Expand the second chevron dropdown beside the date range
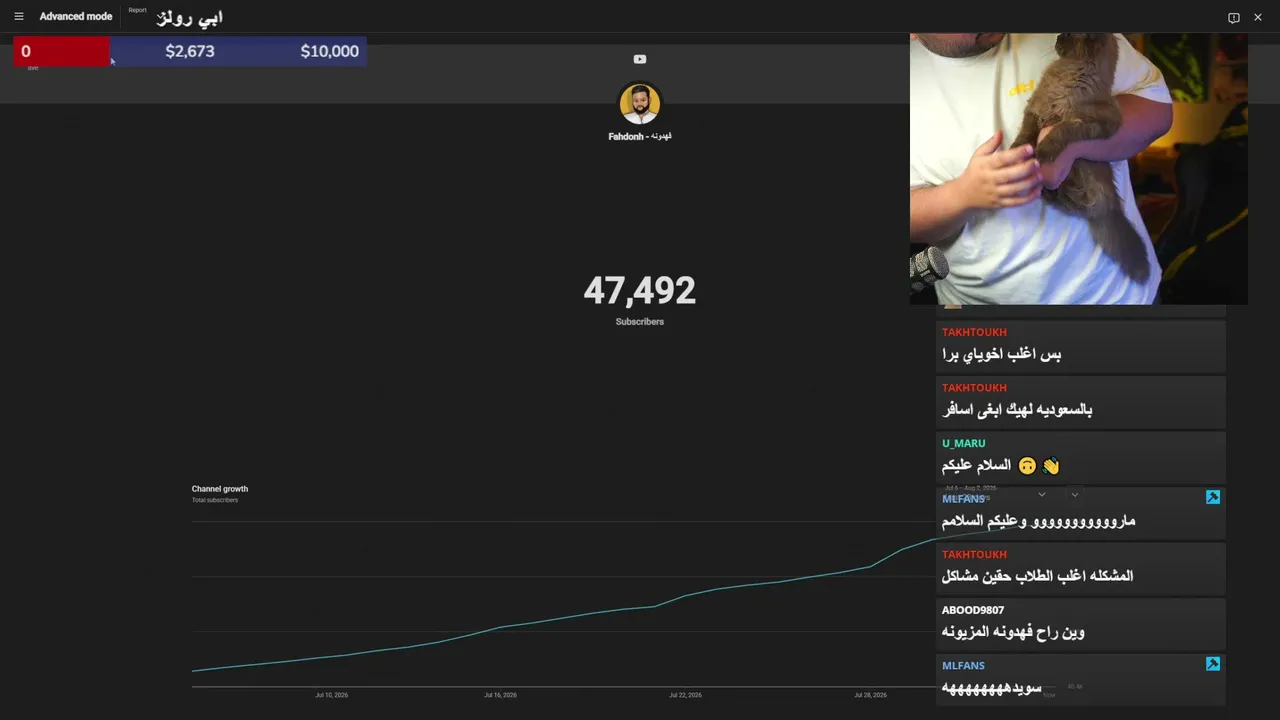This screenshot has width=1280, height=720. coord(1075,494)
